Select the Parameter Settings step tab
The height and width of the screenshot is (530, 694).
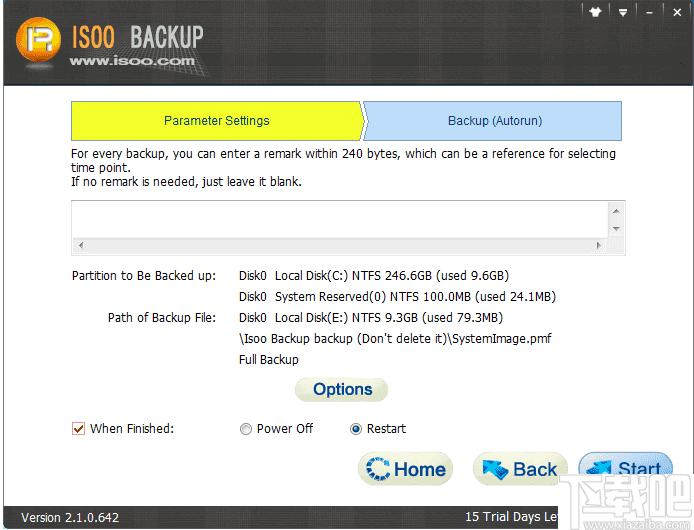217,121
